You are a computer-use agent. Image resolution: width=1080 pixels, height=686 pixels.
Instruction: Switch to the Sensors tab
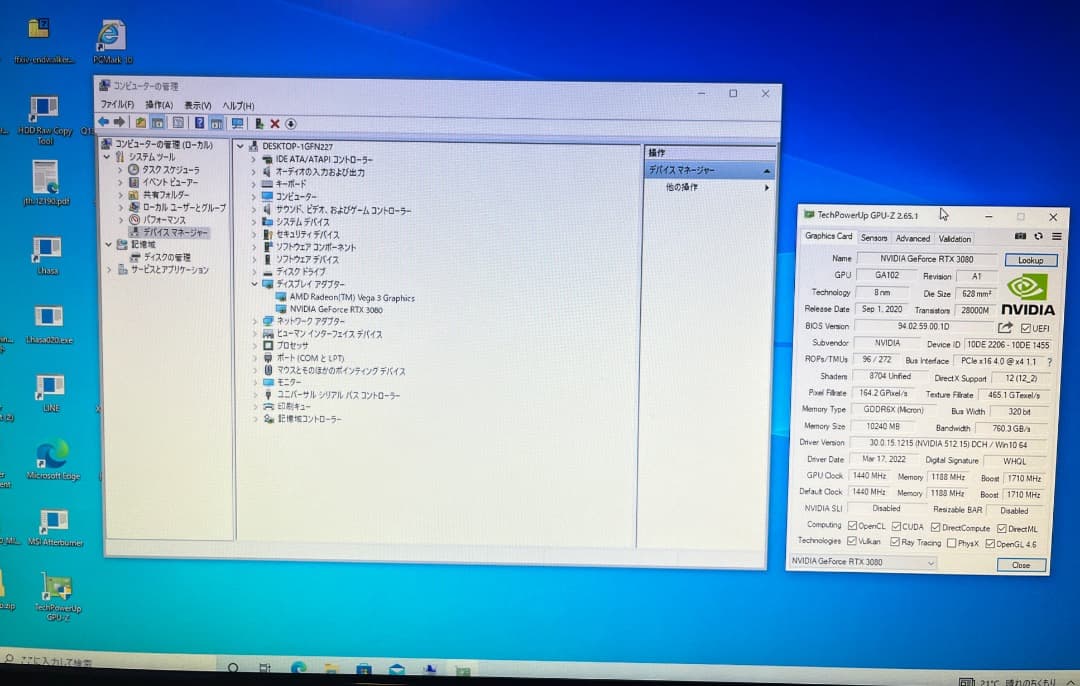coord(873,238)
